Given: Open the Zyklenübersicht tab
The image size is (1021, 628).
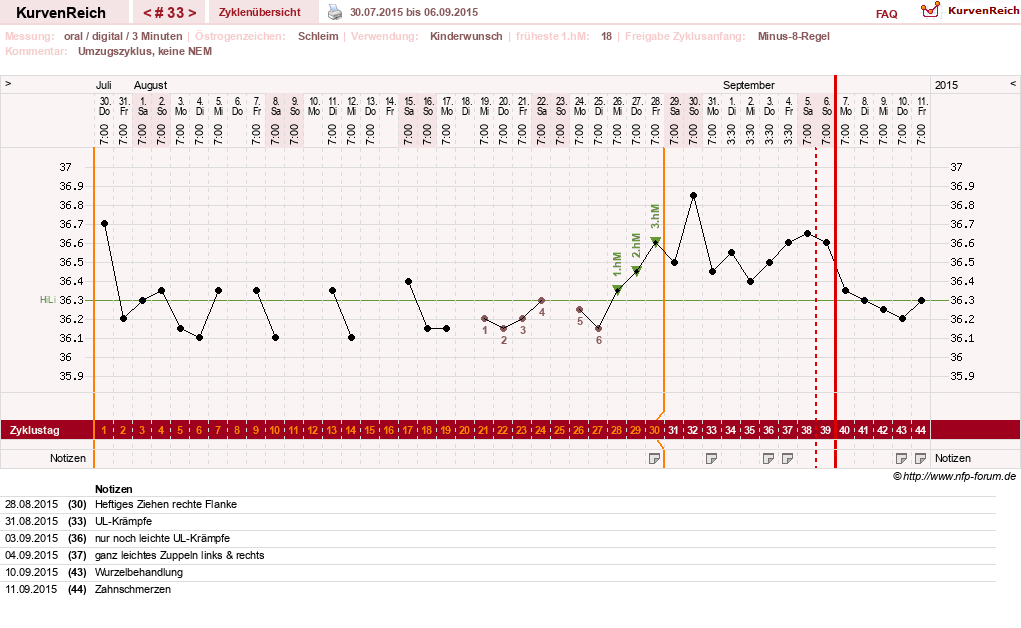Looking at the screenshot, I should tap(260, 12).
